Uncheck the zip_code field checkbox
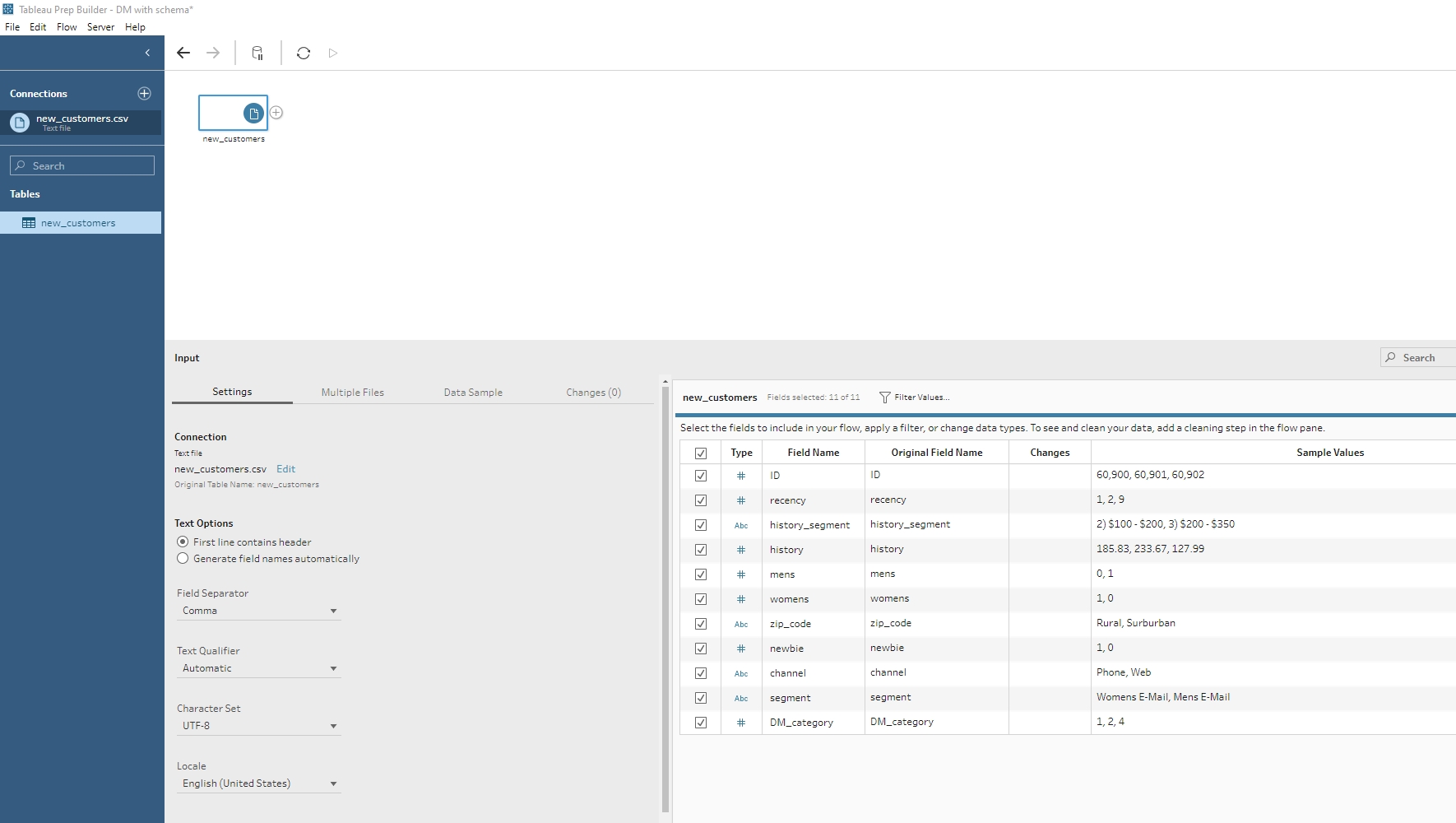Image resolution: width=1456 pixels, height=823 pixels. pos(701,624)
